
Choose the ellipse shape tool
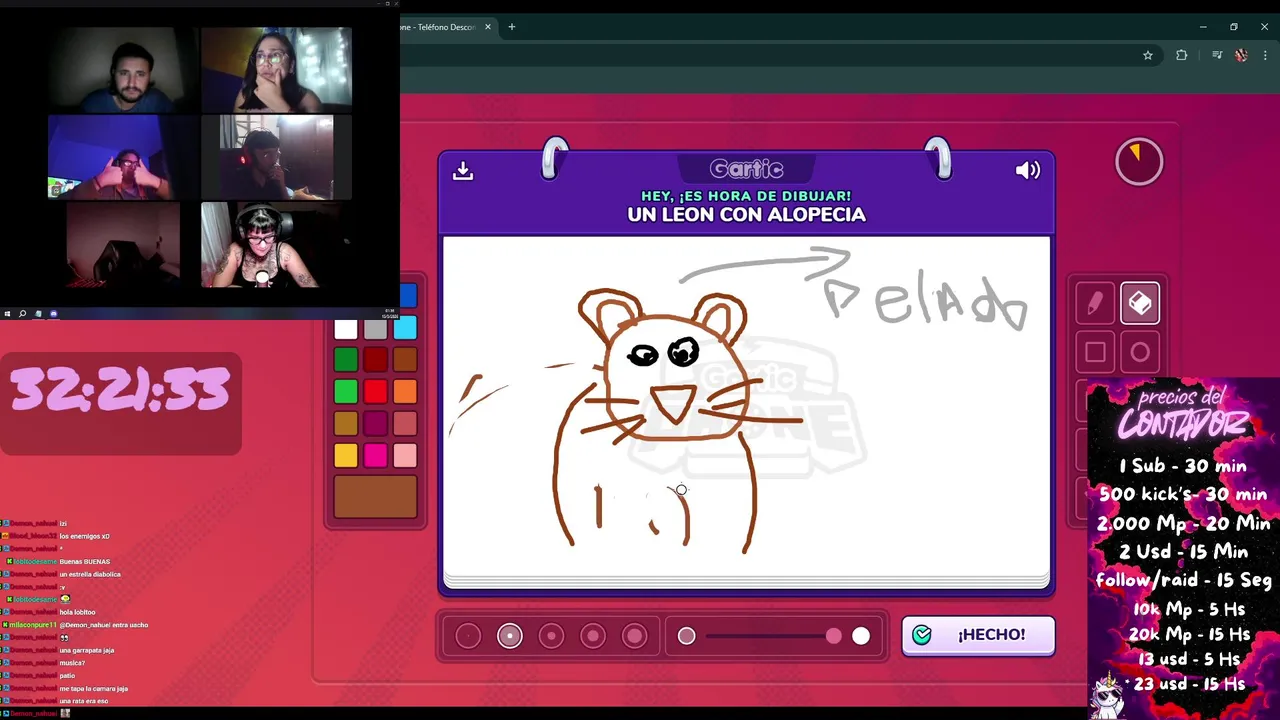(1140, 352)
